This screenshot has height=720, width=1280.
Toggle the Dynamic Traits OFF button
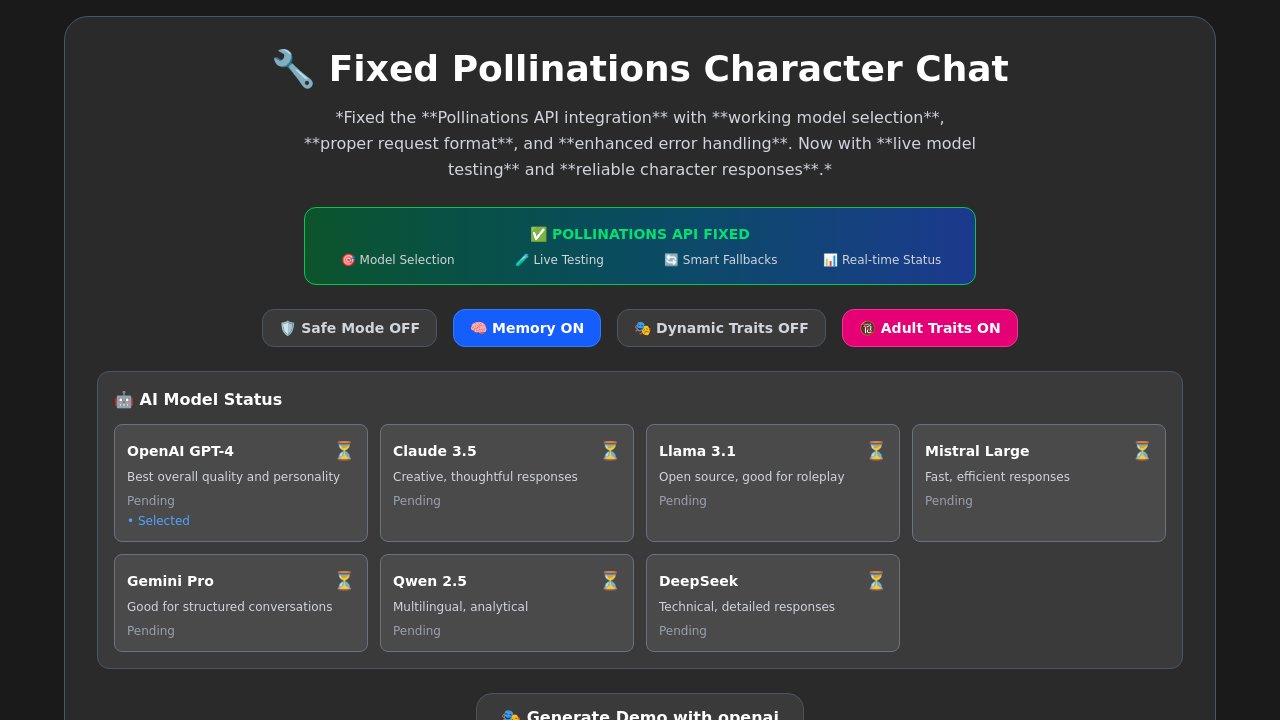[721, 328]
